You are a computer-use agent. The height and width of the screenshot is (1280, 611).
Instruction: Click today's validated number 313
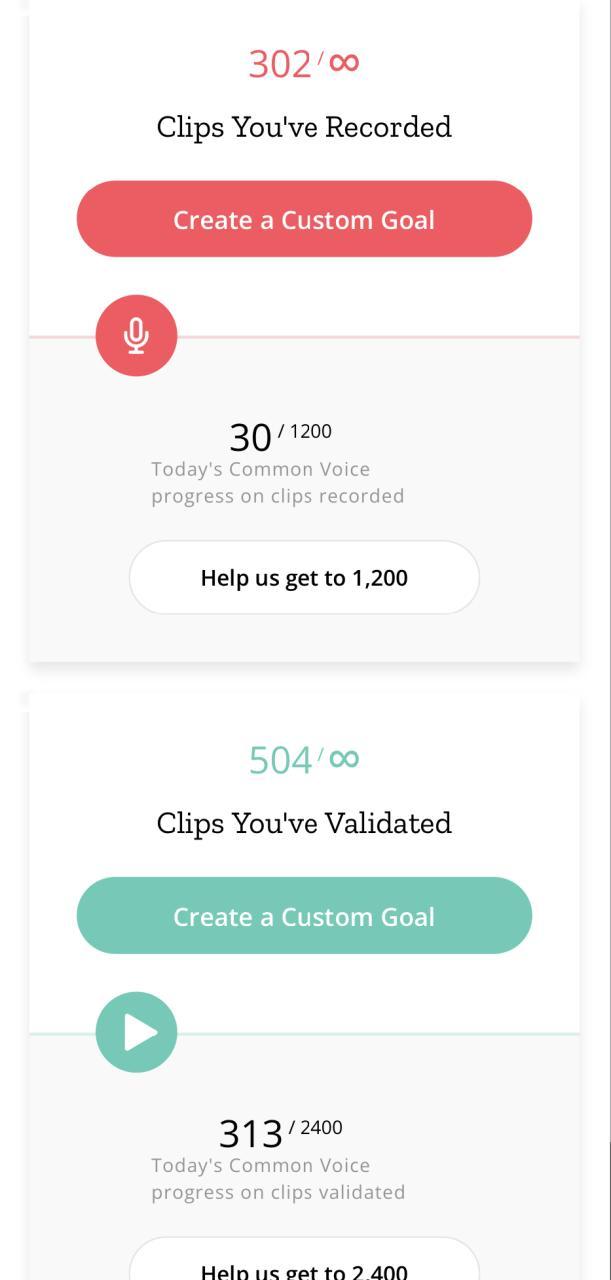point(250,1134)
